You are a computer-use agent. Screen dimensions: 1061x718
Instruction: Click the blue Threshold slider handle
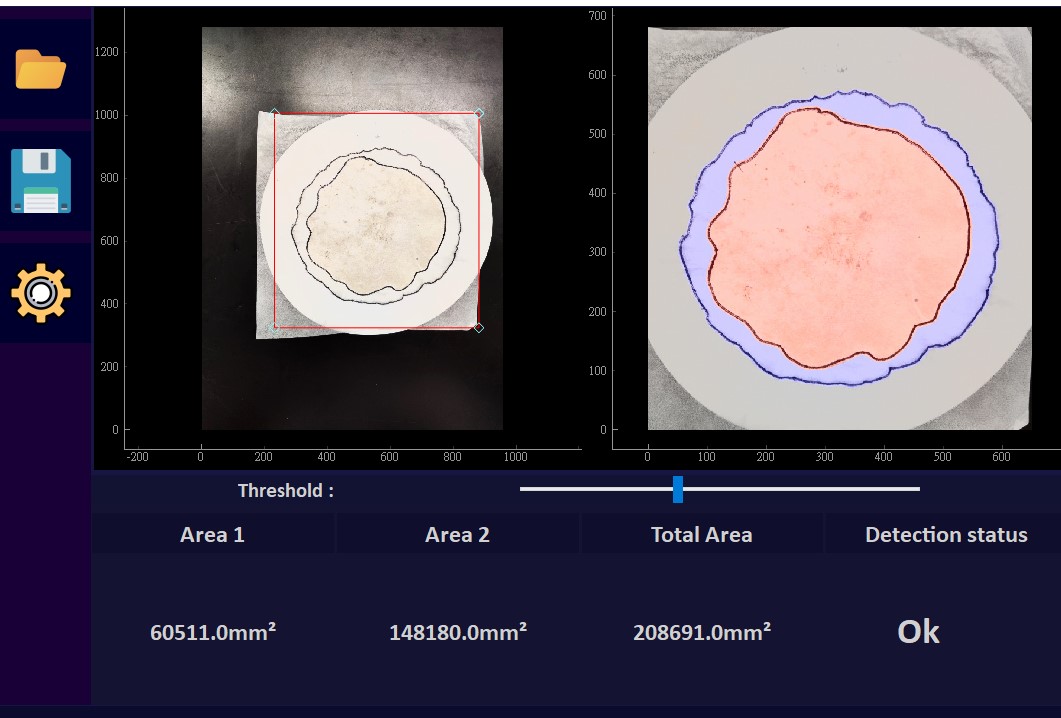[x=678, y=489]
